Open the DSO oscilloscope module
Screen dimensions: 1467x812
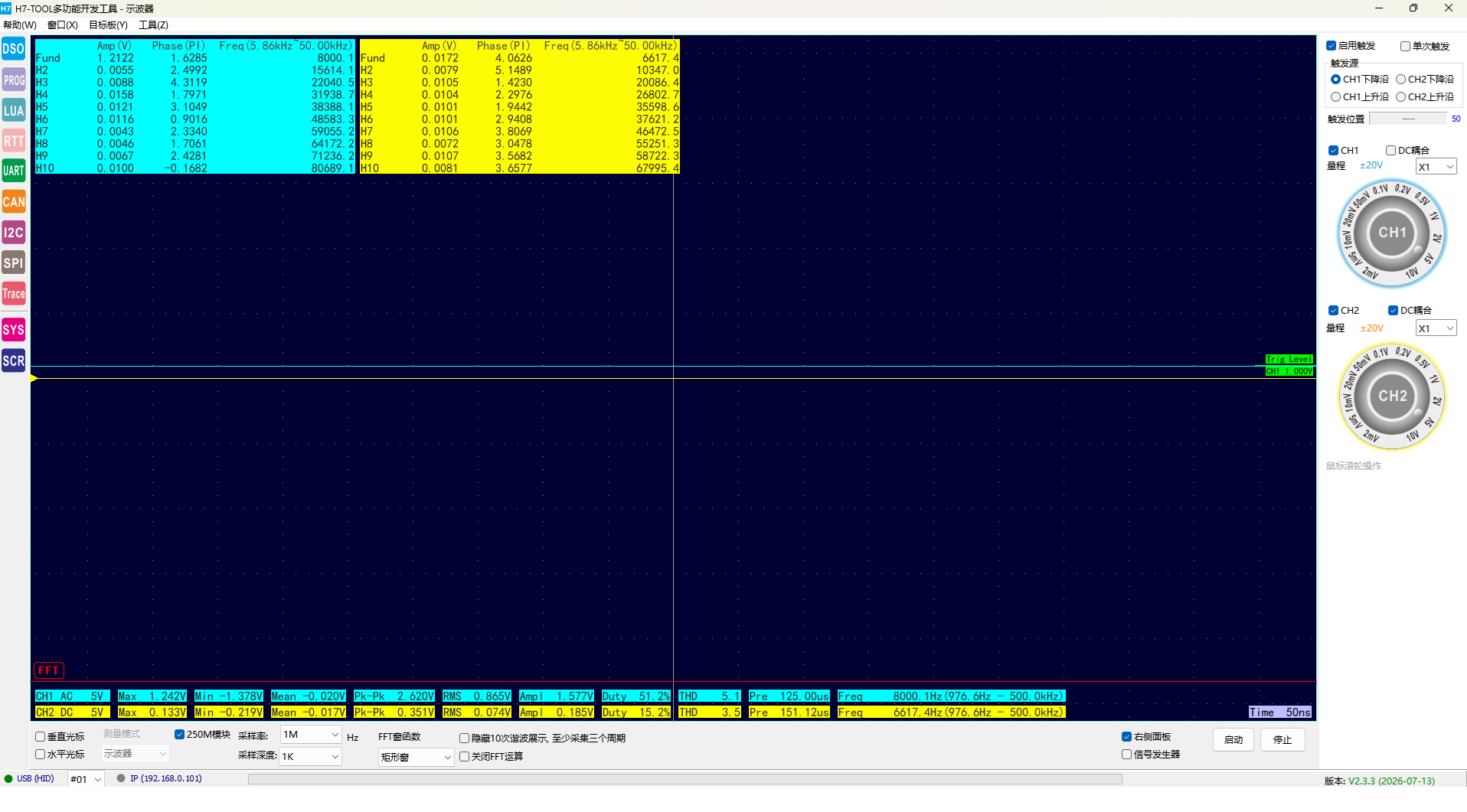click(14, 49)
